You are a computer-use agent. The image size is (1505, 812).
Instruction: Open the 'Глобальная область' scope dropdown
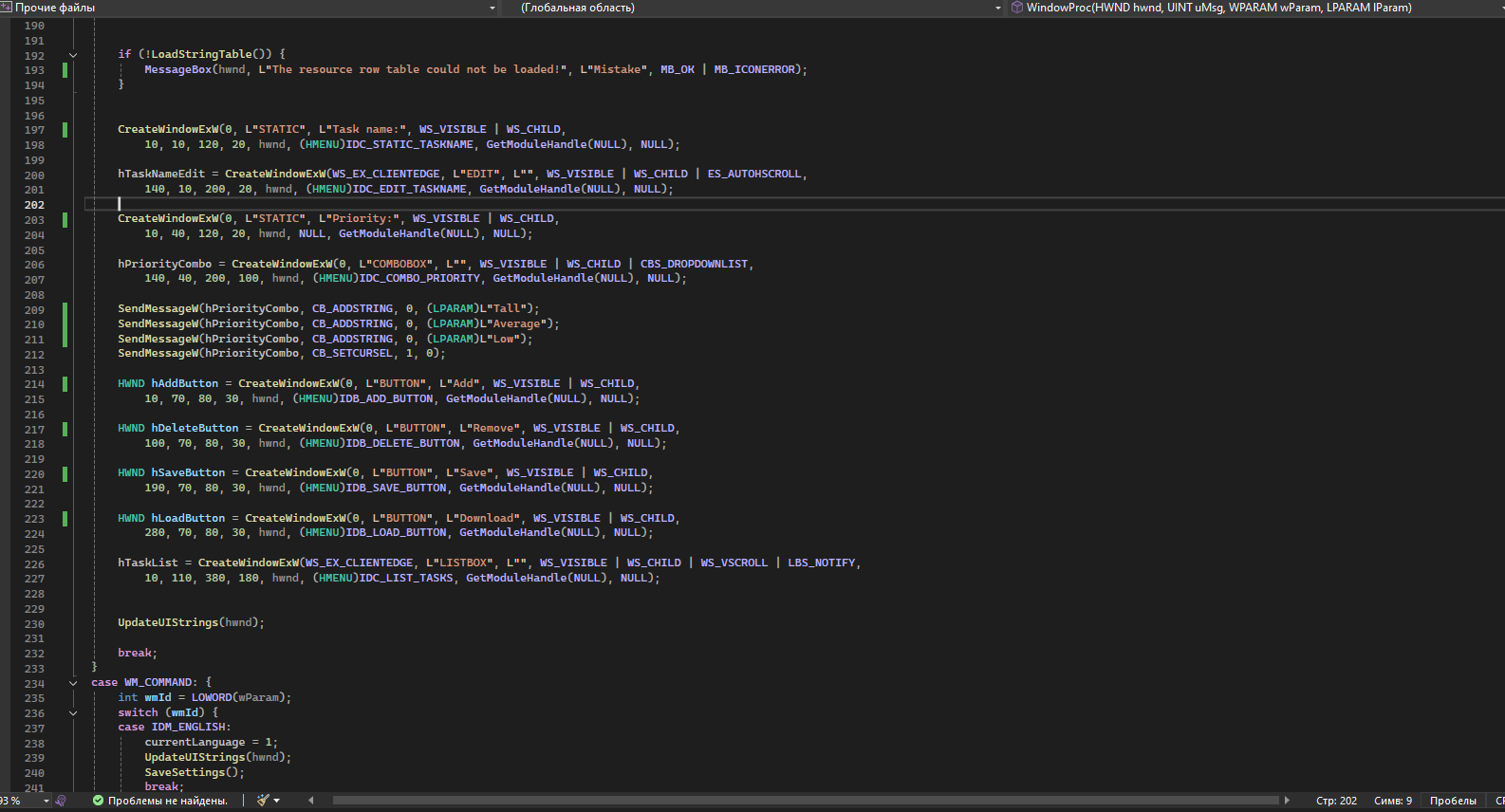[997, 8]
